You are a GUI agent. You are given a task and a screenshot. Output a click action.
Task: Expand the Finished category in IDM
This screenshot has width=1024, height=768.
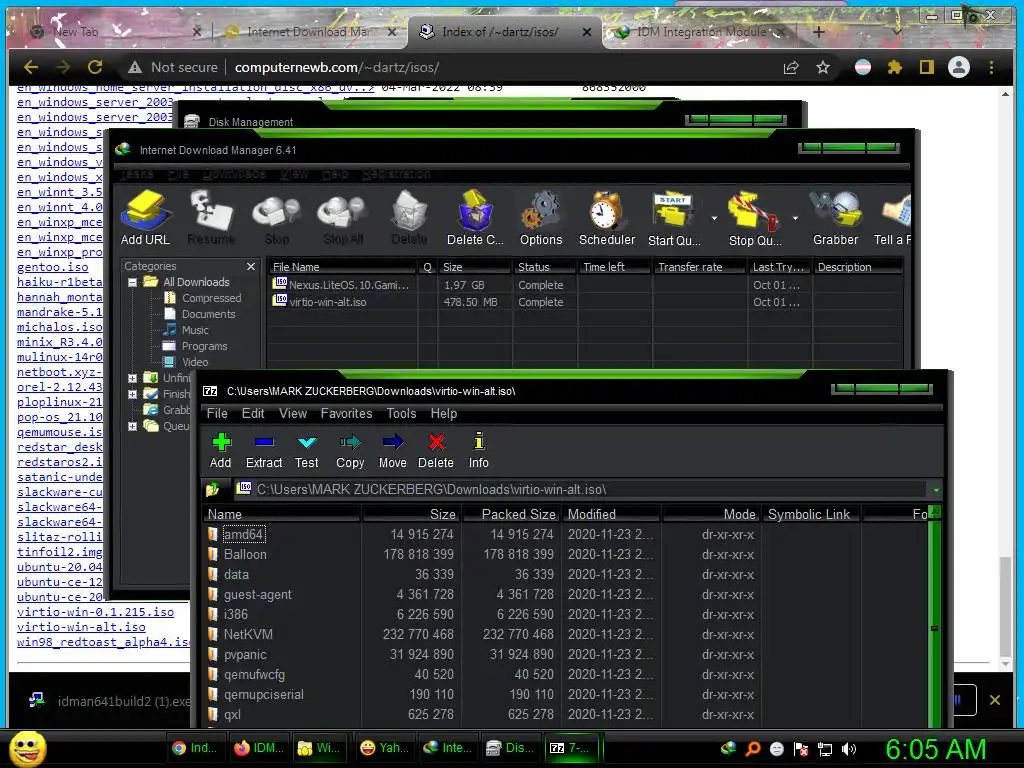point(133,394)
